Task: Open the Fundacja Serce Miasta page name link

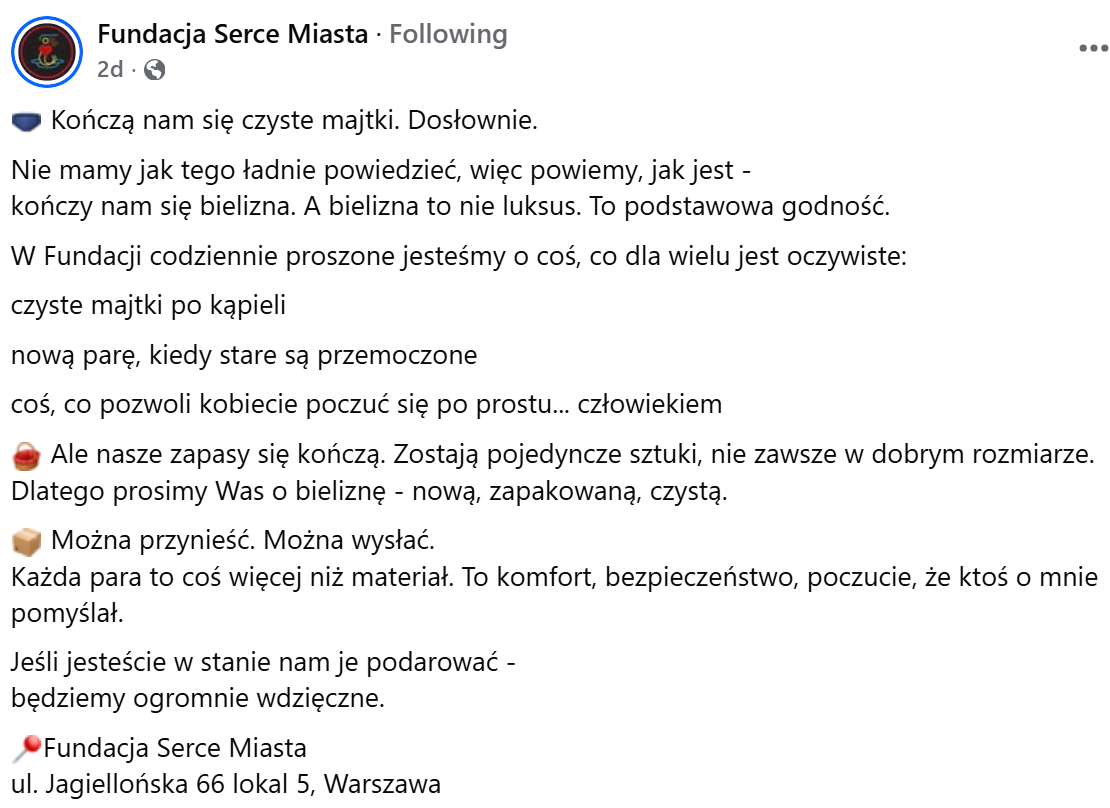Action: tap(232, 34)
